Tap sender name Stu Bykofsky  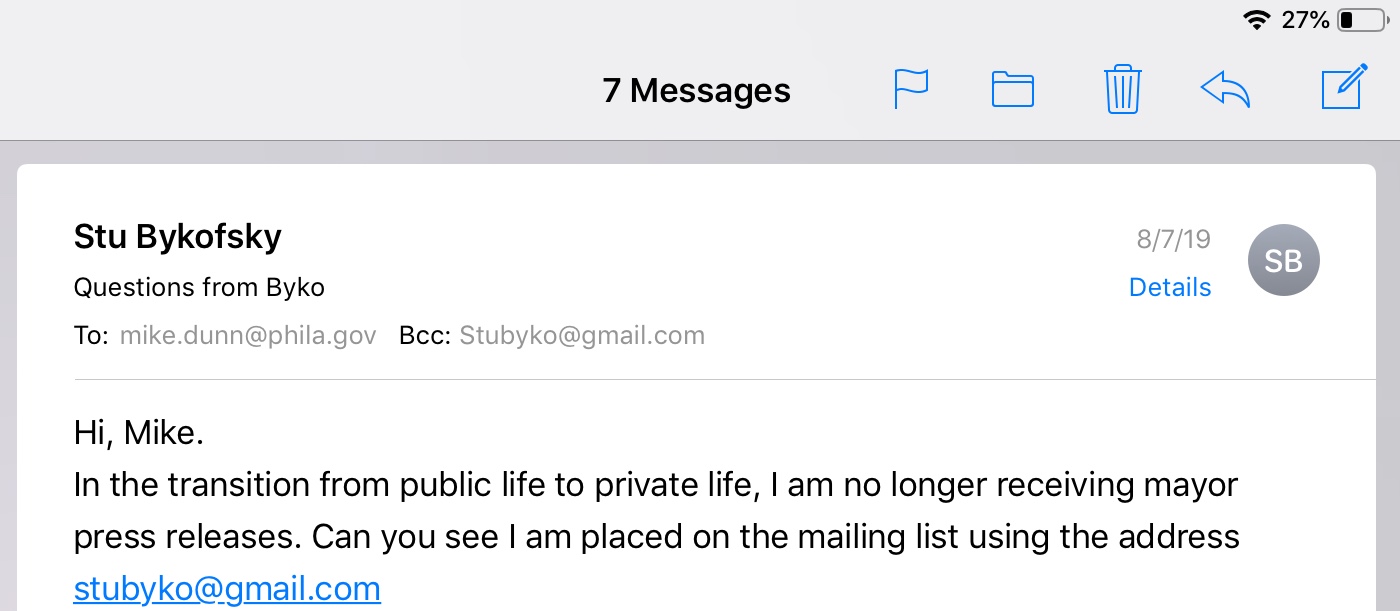(178, 237)
